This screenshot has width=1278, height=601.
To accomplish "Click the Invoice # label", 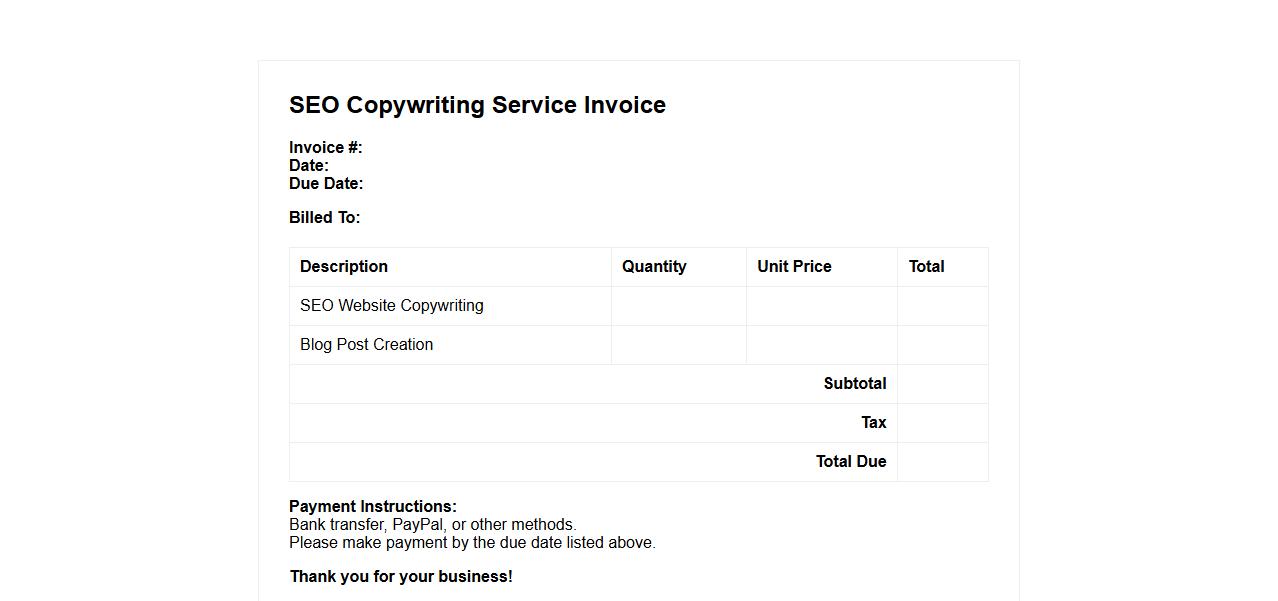I will 325,148.
